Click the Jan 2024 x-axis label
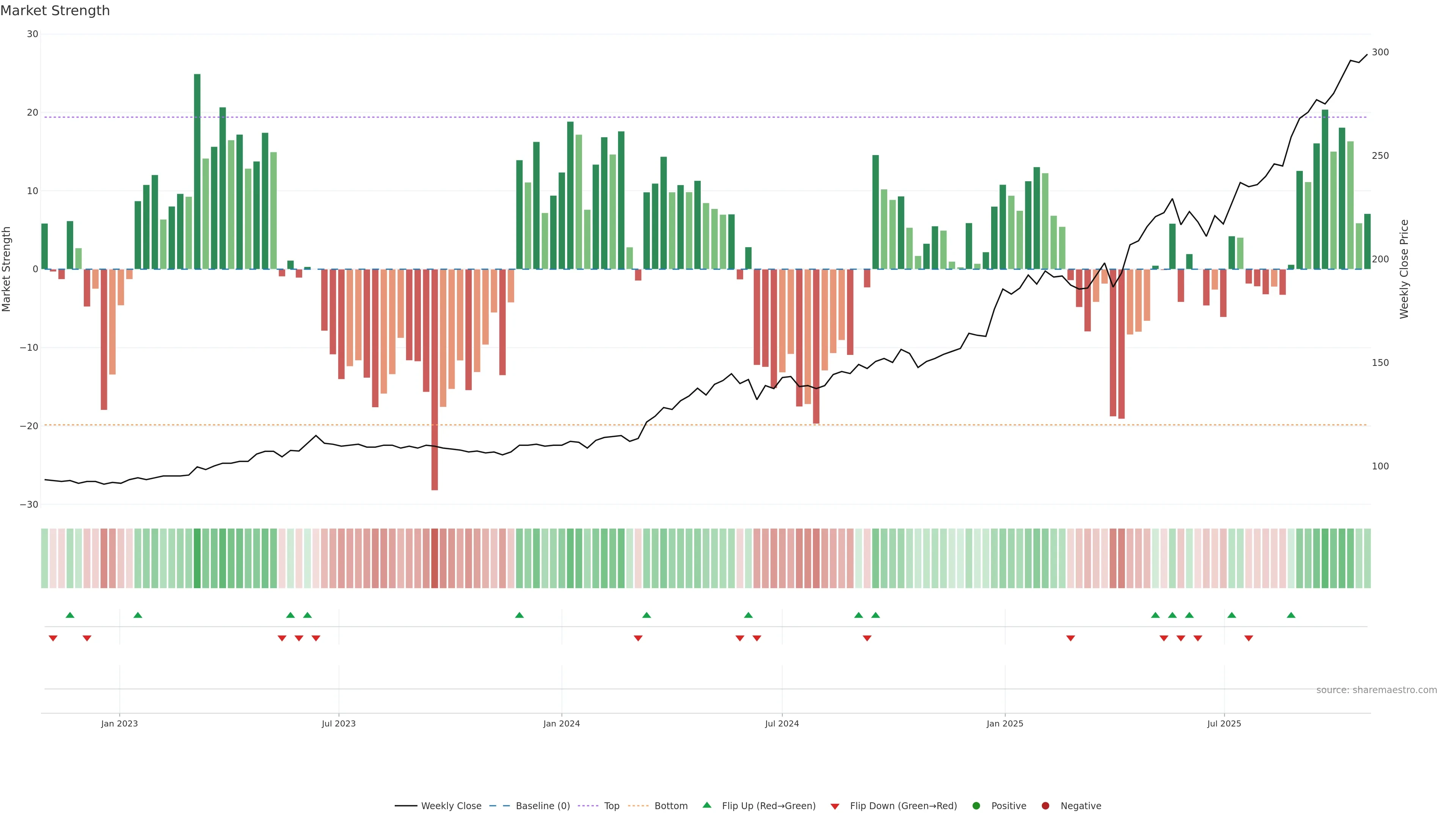 561,723
